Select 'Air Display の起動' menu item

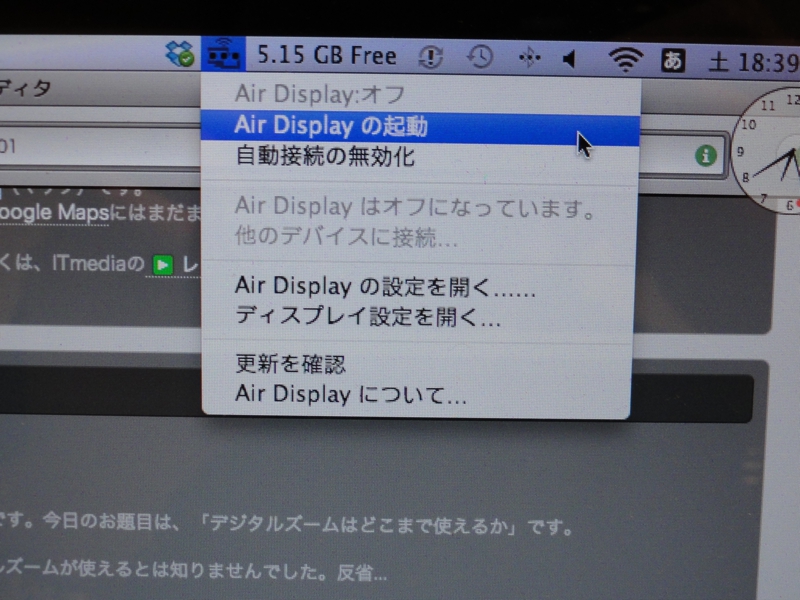click(x=420, y=126)
